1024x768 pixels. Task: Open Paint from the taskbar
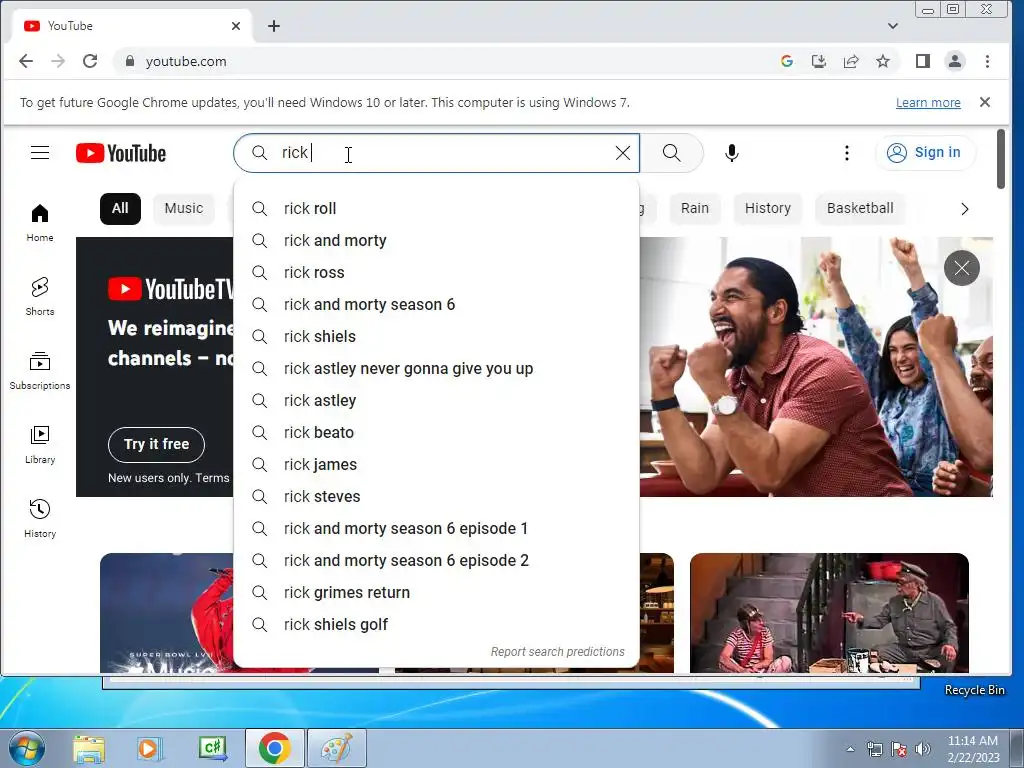point(337,748)
